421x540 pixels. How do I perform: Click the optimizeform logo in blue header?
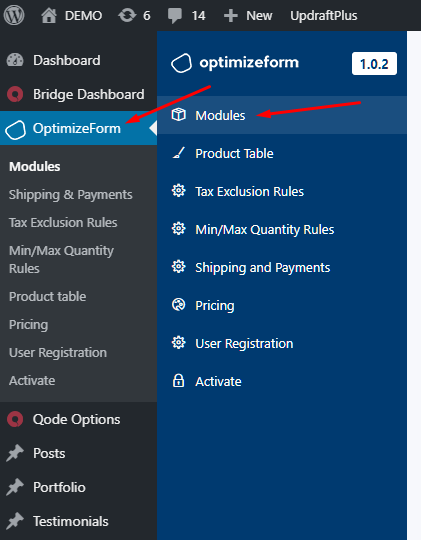(235, 63)
